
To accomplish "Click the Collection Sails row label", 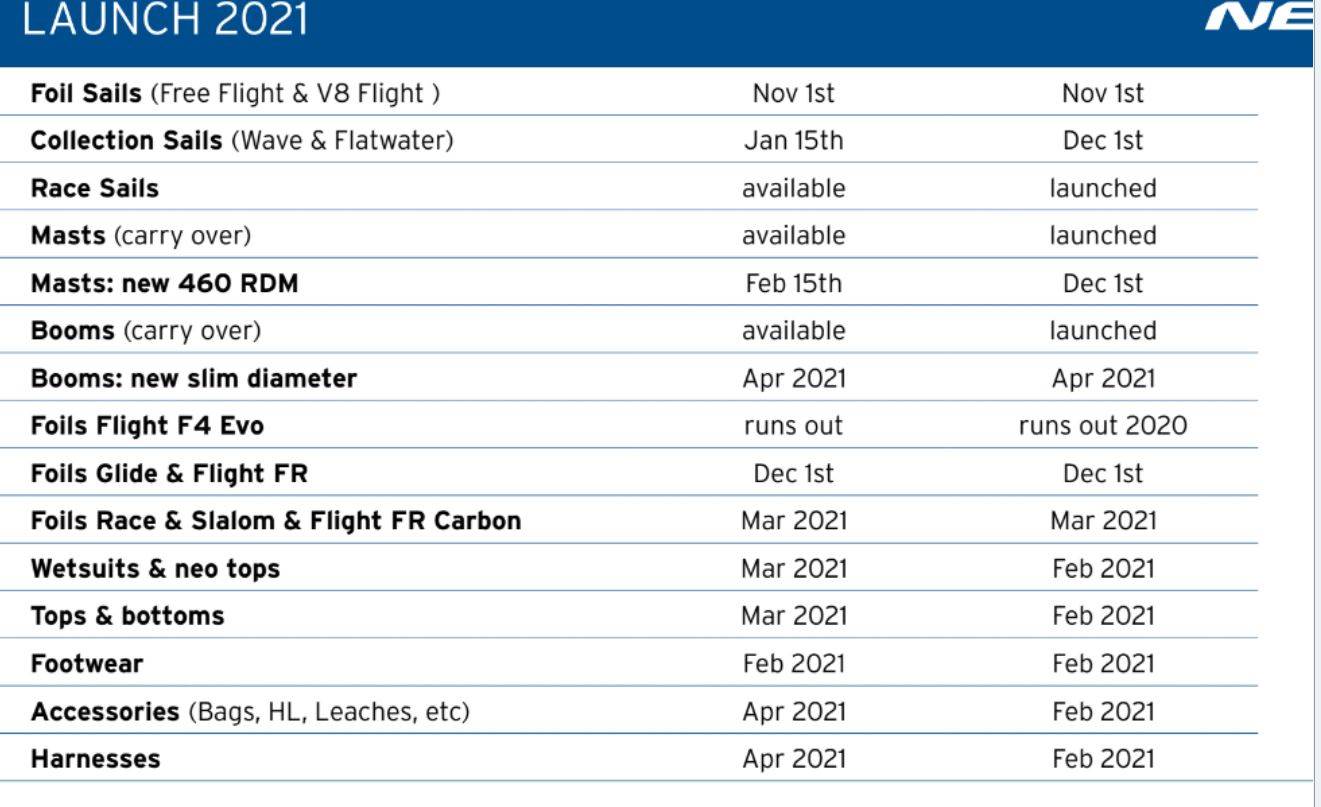I will (x=242, y=141).
